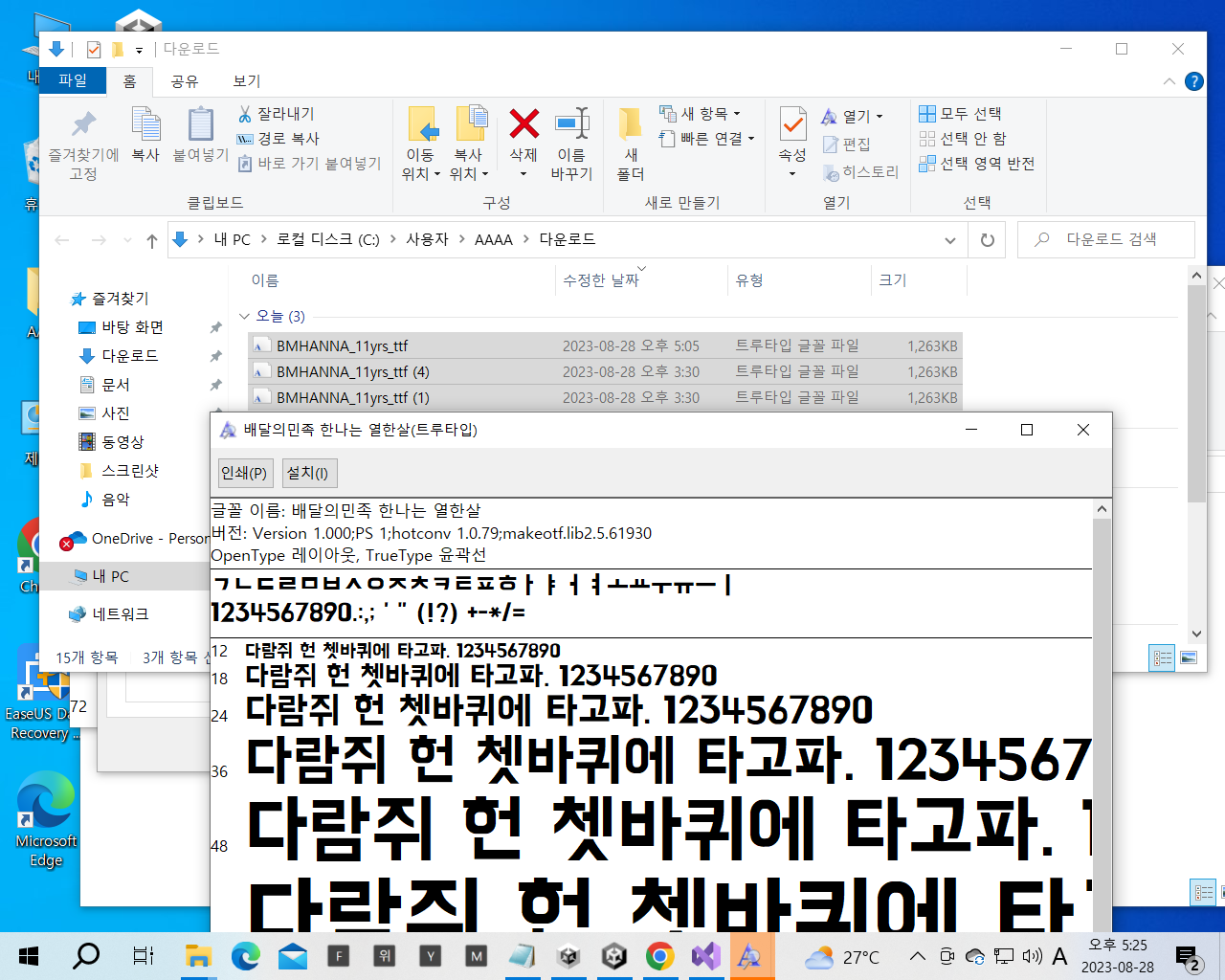Toggle properties checkbox in quick access toolbar
Image resolution: width=1225 pixels, height=980 pixels.
tap(93, 50)
